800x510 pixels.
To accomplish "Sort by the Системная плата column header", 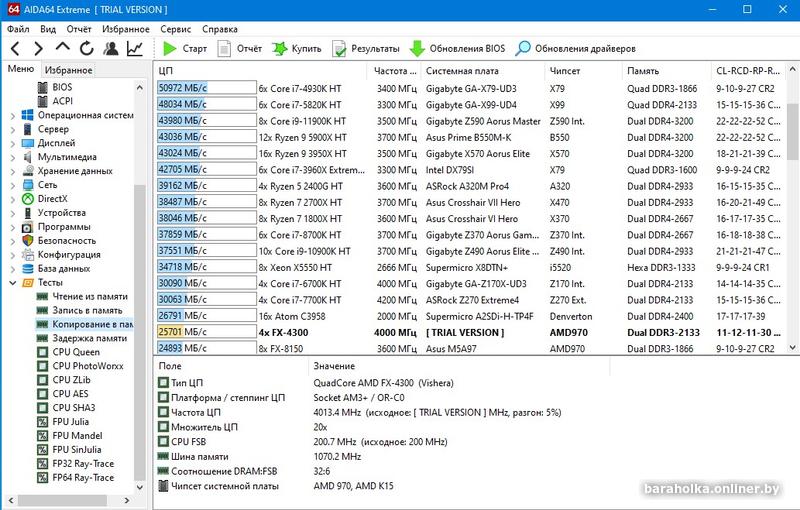I will pos(483,71).
